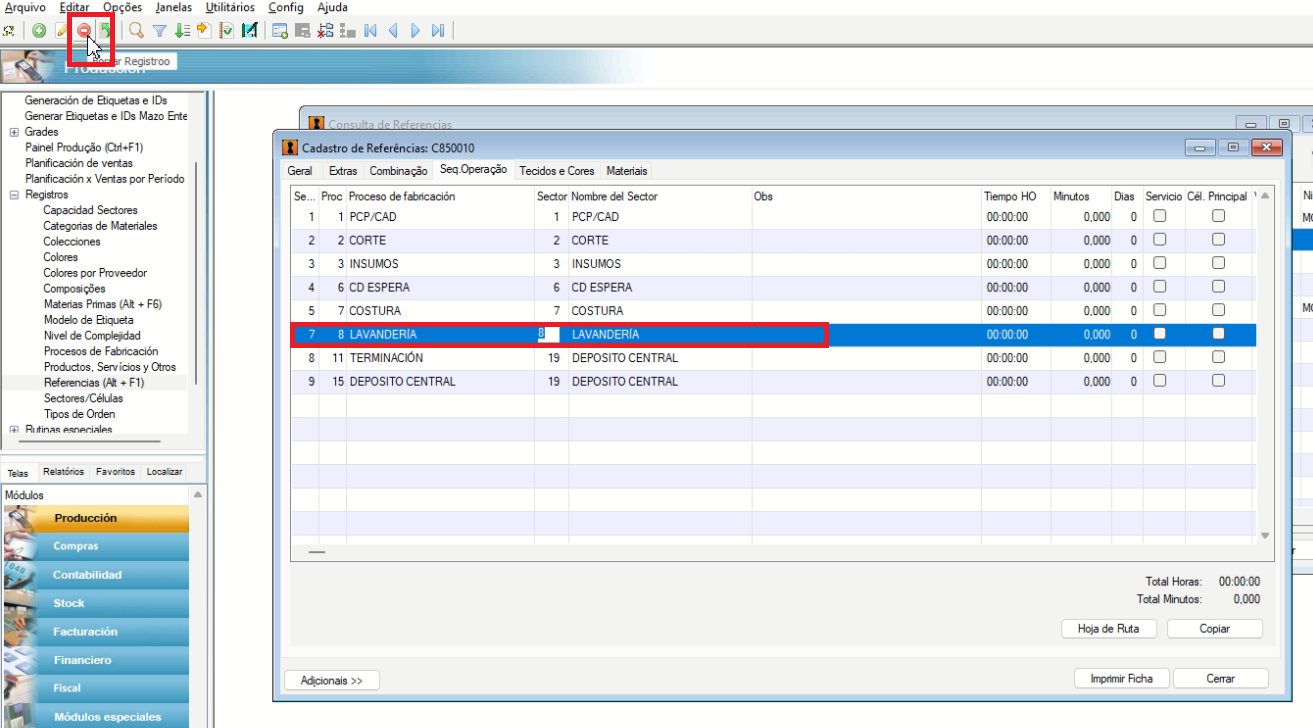Click the funnel filter icon
This screenshot has height=728, width=1313.
coord(159,31)
